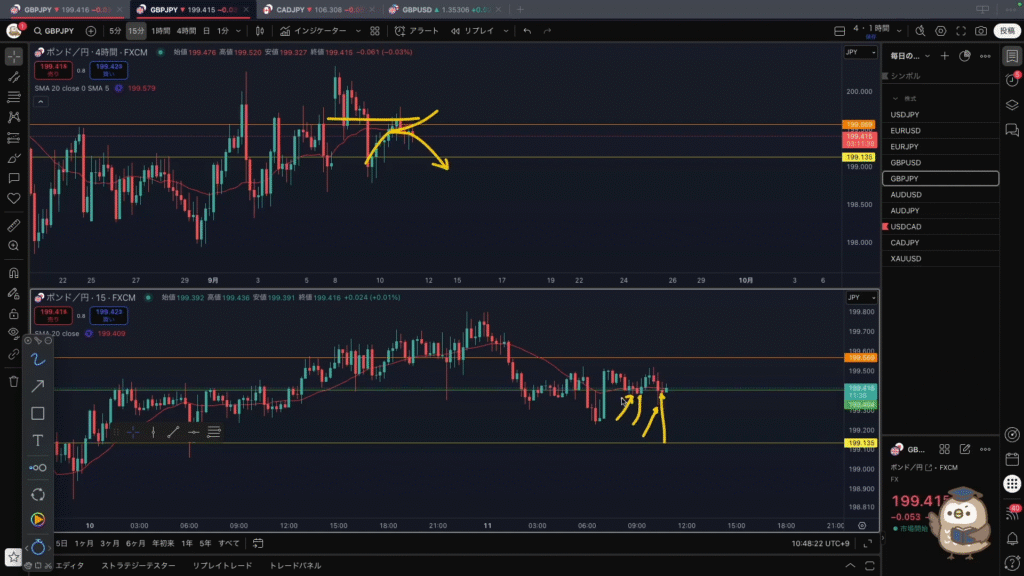Collapse the watchlist section chevron
Image resolution: width=1024 pixels, height=576 pixels.
[x=895, y=99]
